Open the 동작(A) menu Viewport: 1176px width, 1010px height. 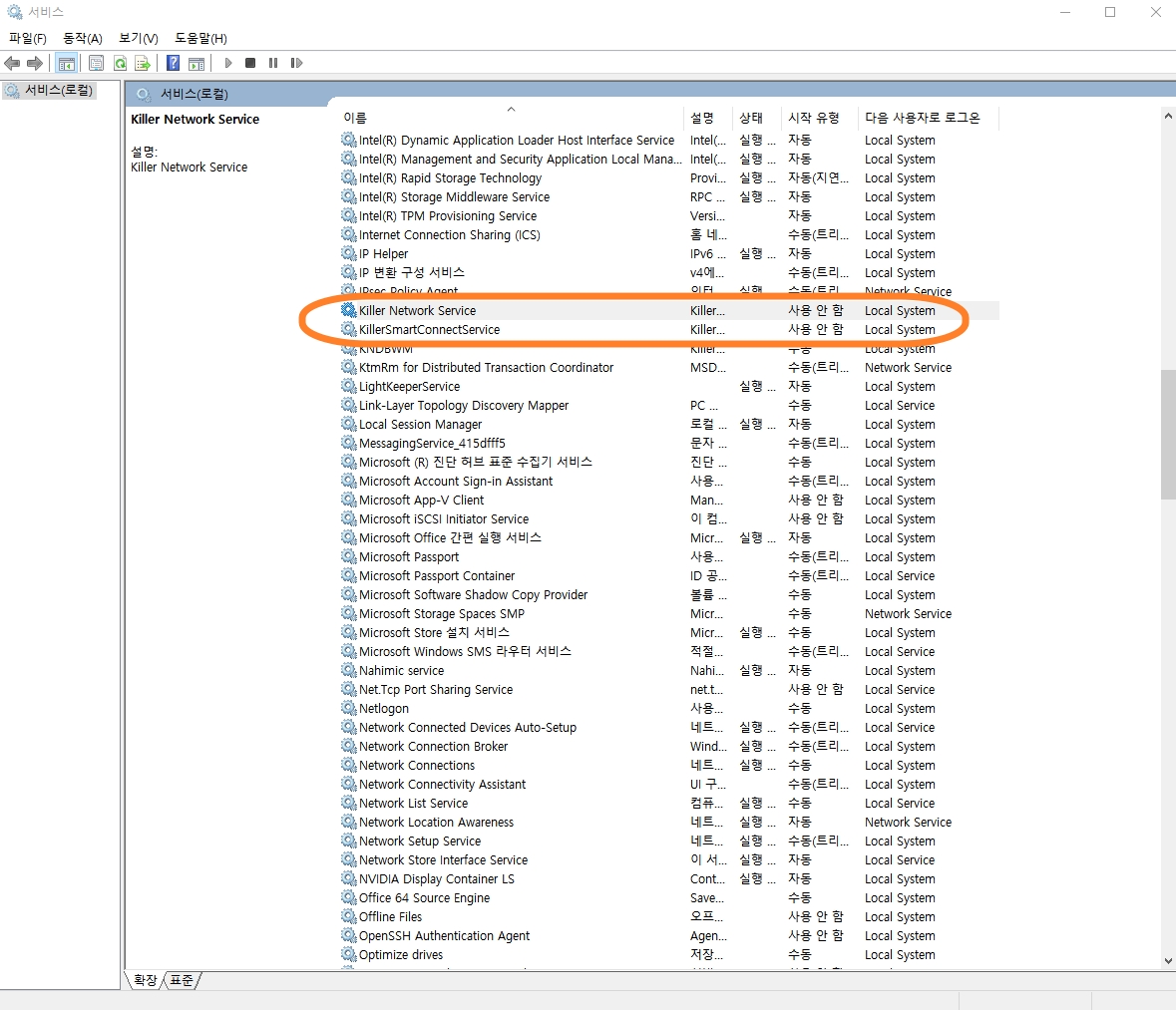pos(83,38)
